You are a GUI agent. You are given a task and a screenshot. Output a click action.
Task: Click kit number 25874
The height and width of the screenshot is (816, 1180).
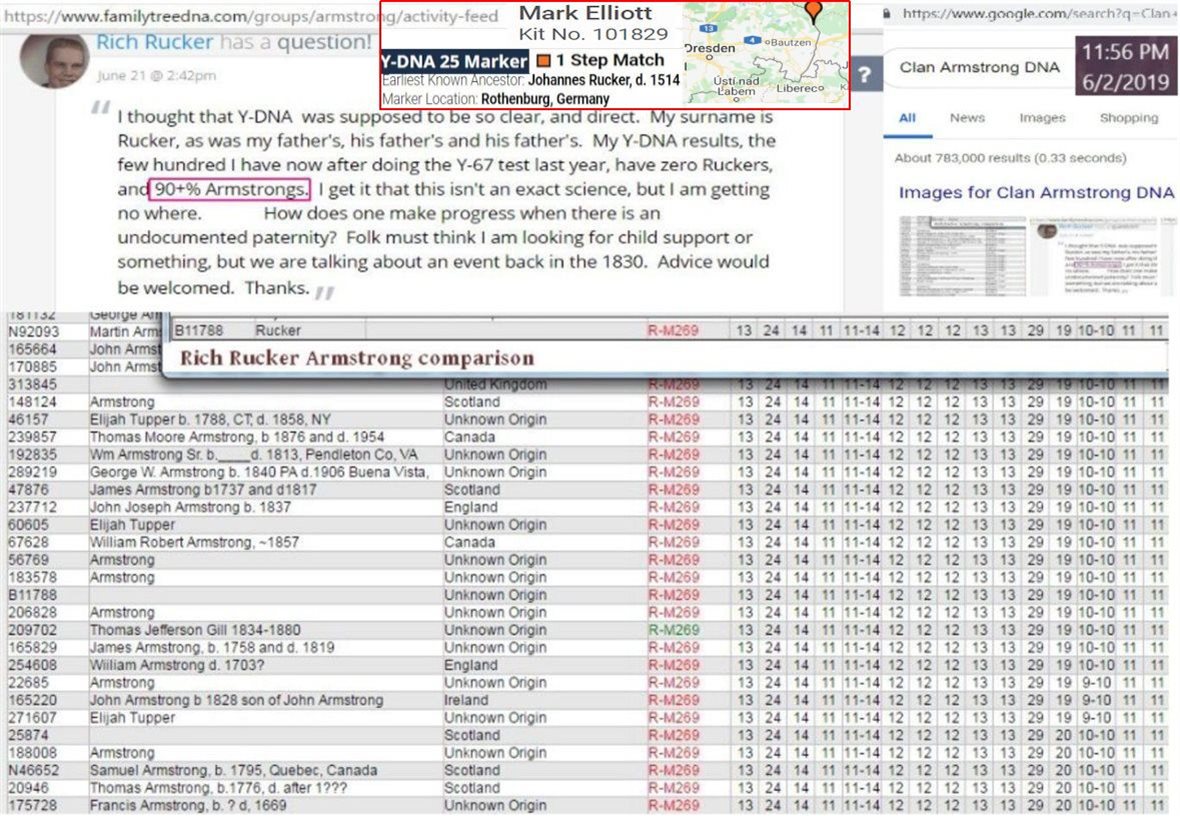pos(27,735)
